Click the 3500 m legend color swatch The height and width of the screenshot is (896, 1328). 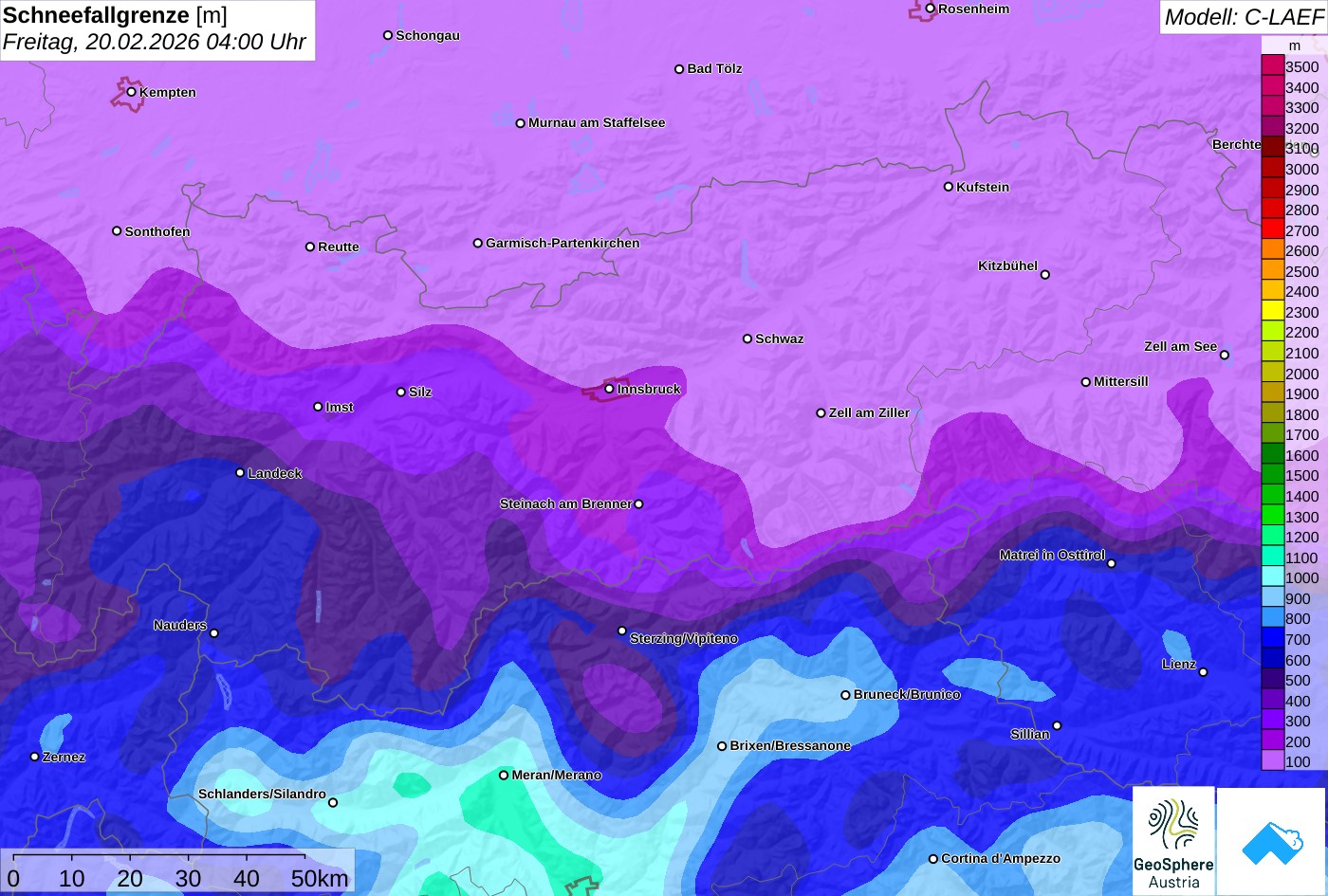pyautogui.click(x=1273, y=66)
